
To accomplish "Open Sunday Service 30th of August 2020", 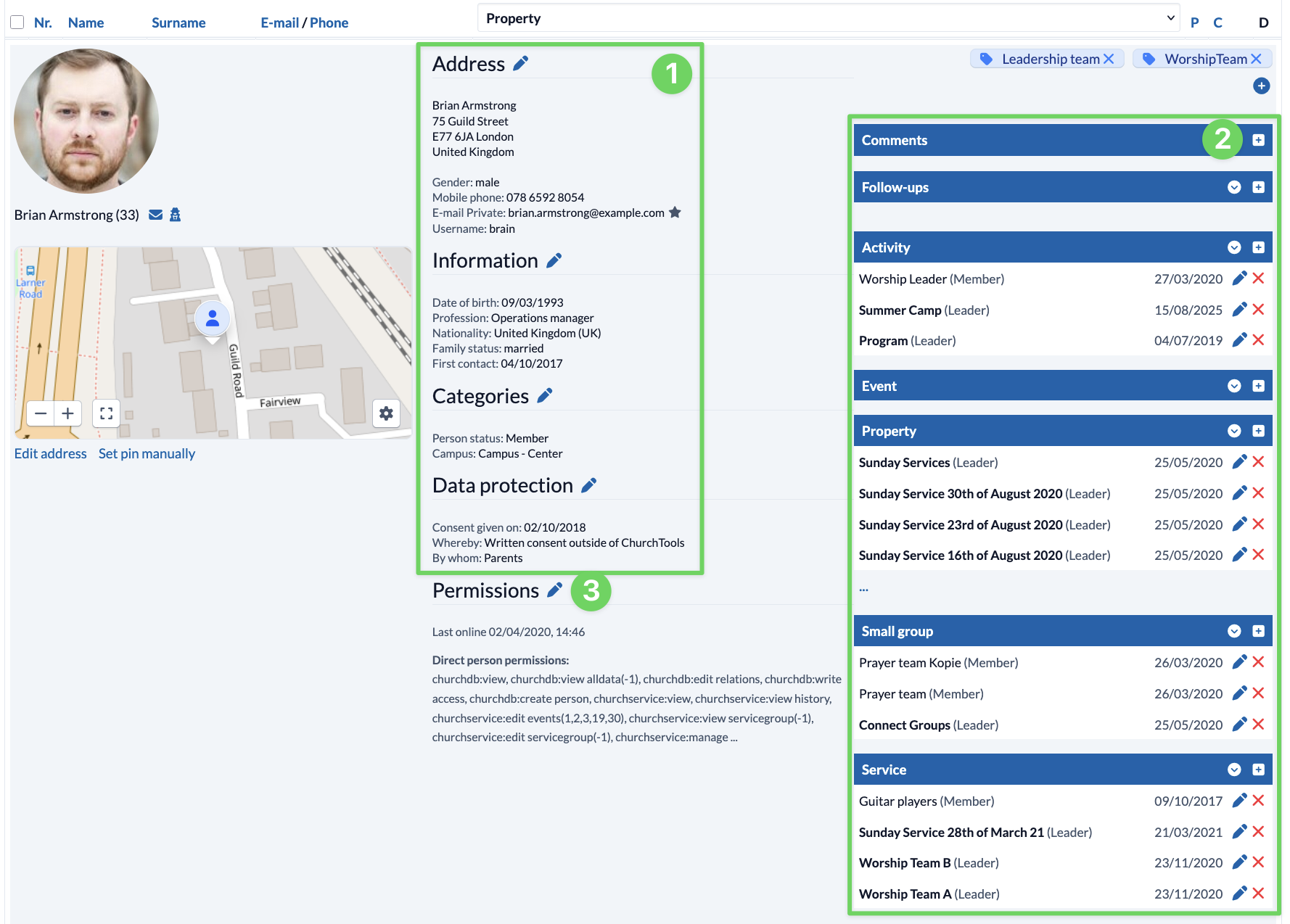I will (961, 493).
